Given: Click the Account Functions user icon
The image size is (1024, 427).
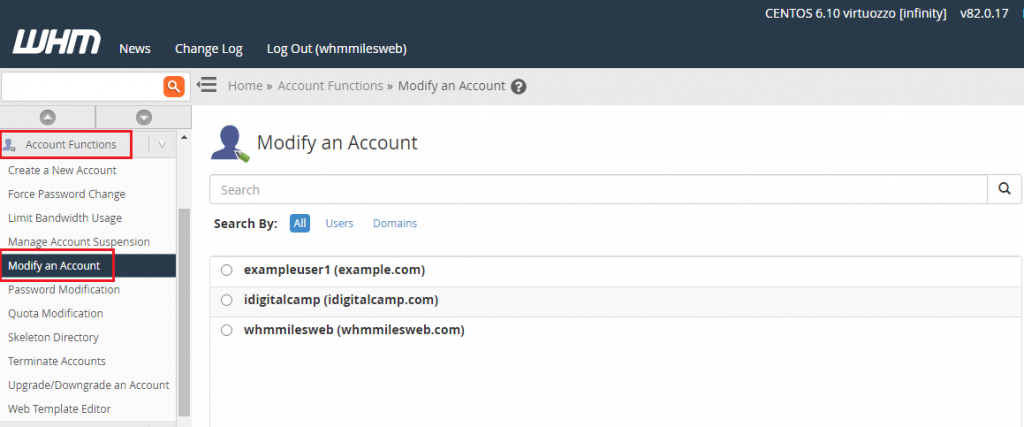Looking at the screenshot, I should click(9, 145).
